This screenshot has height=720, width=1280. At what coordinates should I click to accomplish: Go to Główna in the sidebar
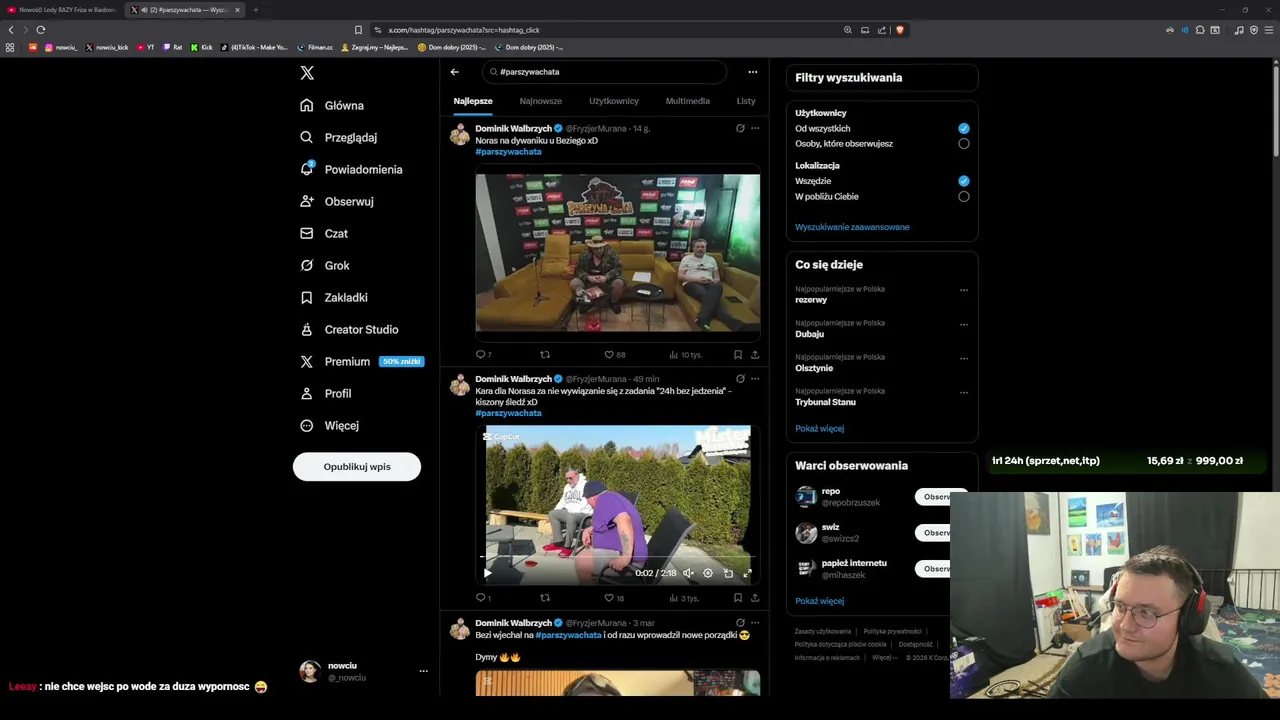(x=332, y=105)
